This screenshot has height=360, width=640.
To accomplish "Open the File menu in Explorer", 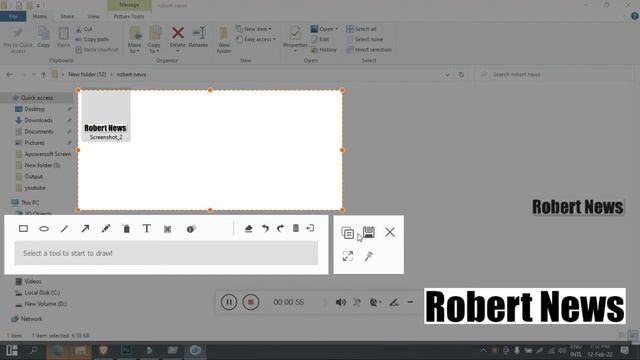I will click(13, 16).
